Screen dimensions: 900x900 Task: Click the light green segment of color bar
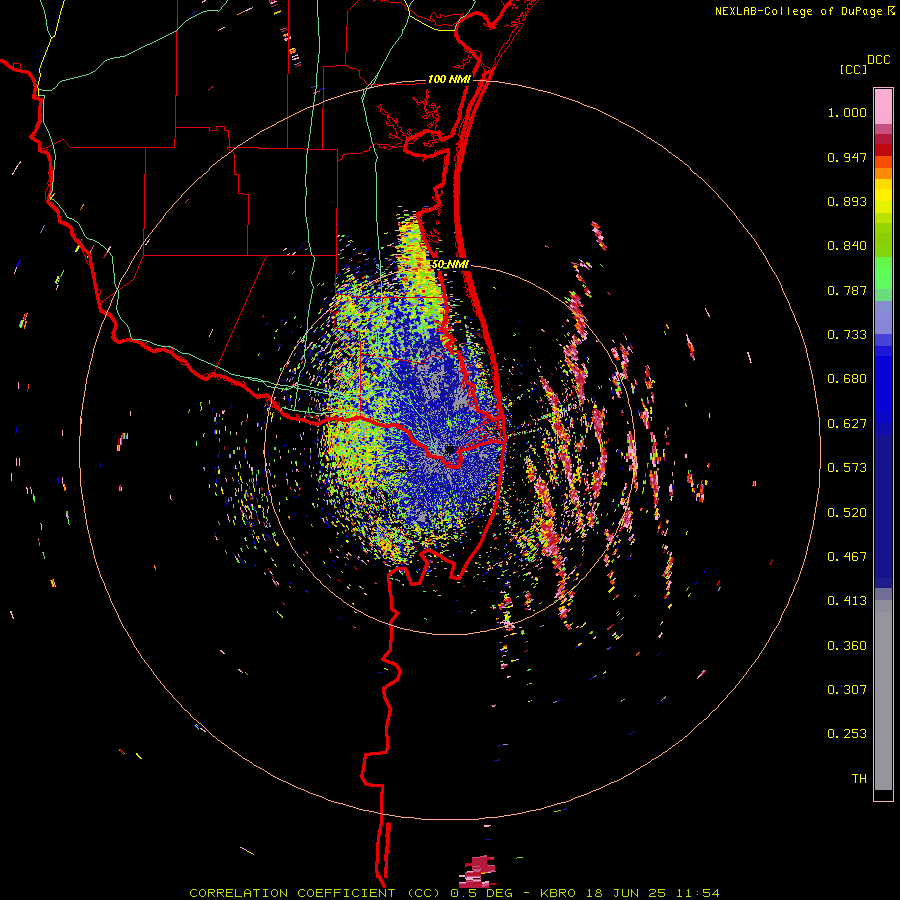coord(883,273)
